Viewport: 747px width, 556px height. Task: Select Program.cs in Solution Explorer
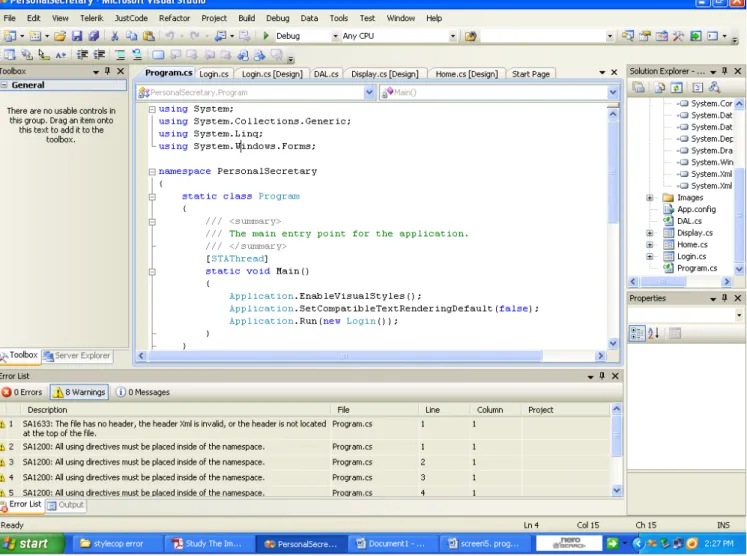[x=697, y=268]
